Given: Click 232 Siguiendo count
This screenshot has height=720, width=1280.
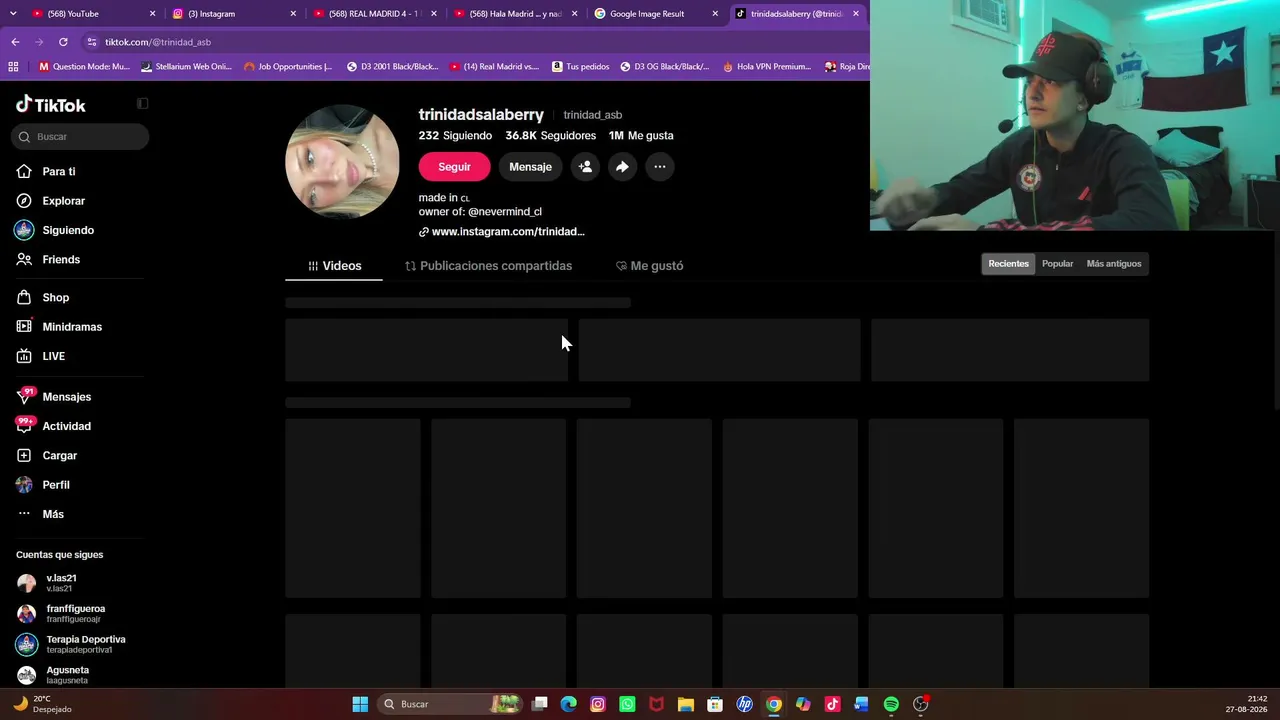Looking at the screenshot, I should click(455, 136).
